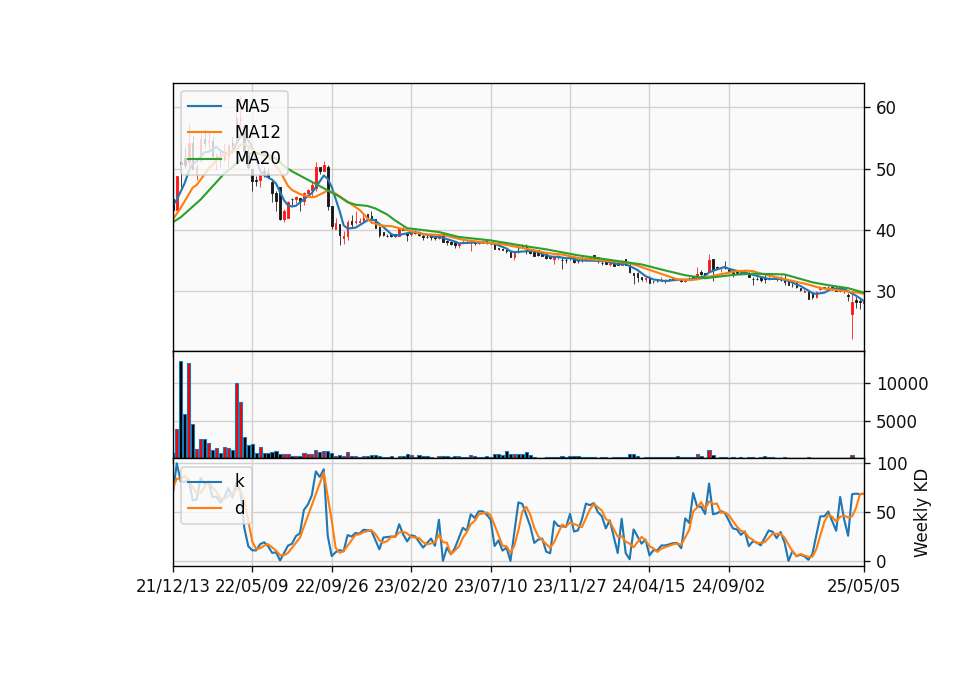Image resolution: width=960 pixels, height=690 pixels.
Task: Click the volume axis value 10000
Action: (x=902, y=384)
